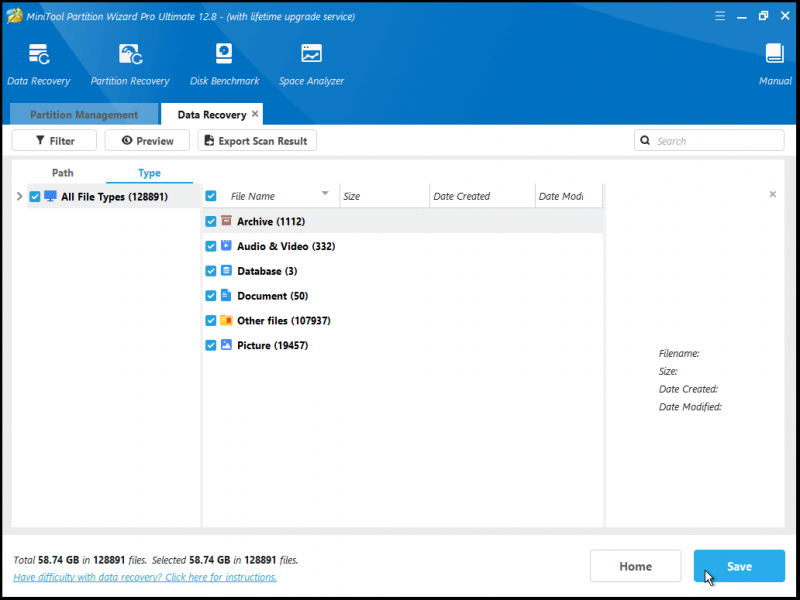
Task: Click the Other files folder icon
Action: click(226, 320)
